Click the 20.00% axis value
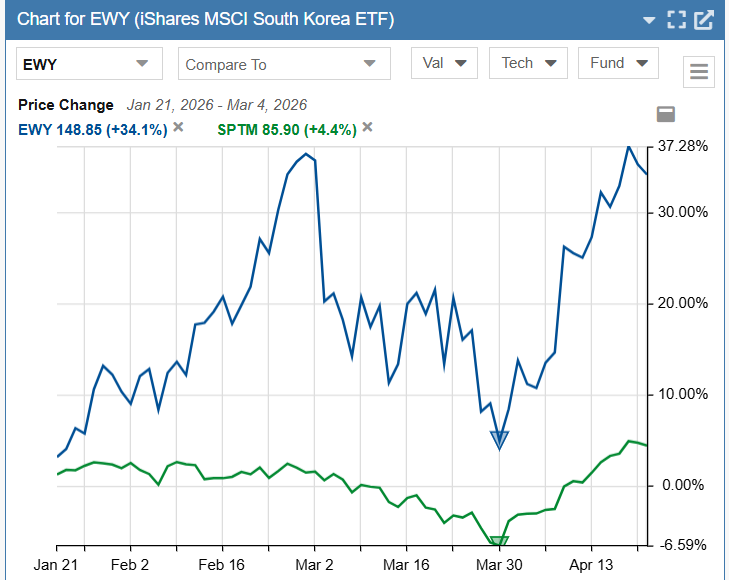This screenshot has height=580, width=729. click(683, 303)
